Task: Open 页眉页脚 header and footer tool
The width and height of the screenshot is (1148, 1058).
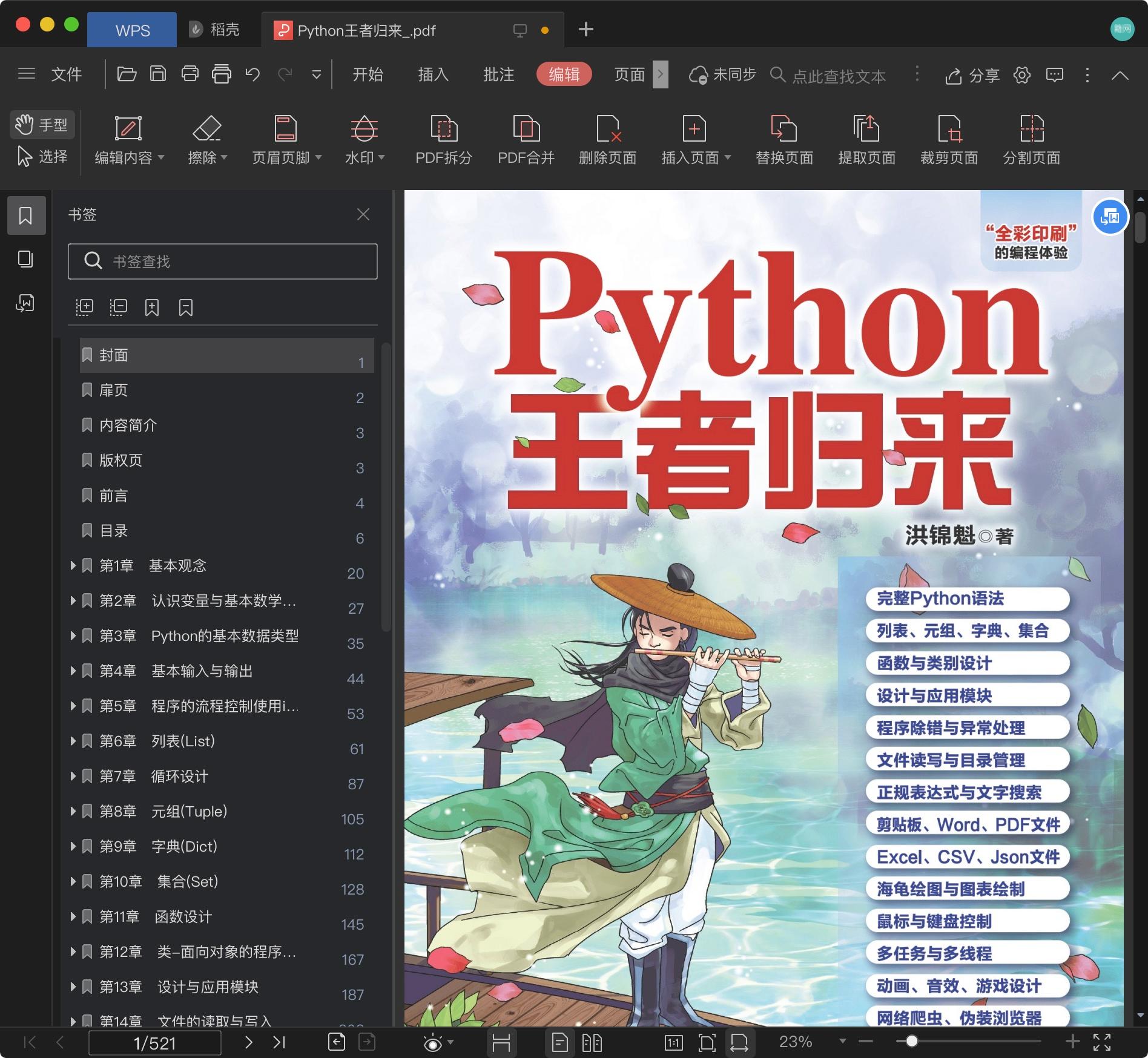Action: 286,140
